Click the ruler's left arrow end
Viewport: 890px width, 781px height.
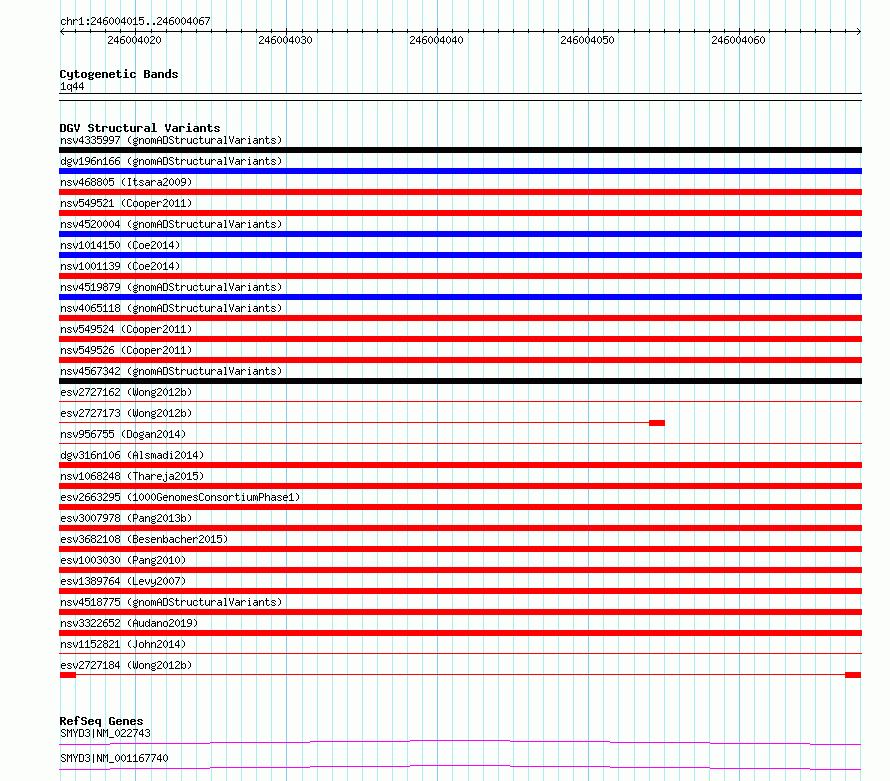pyautogui.click(x=62, y=32)
